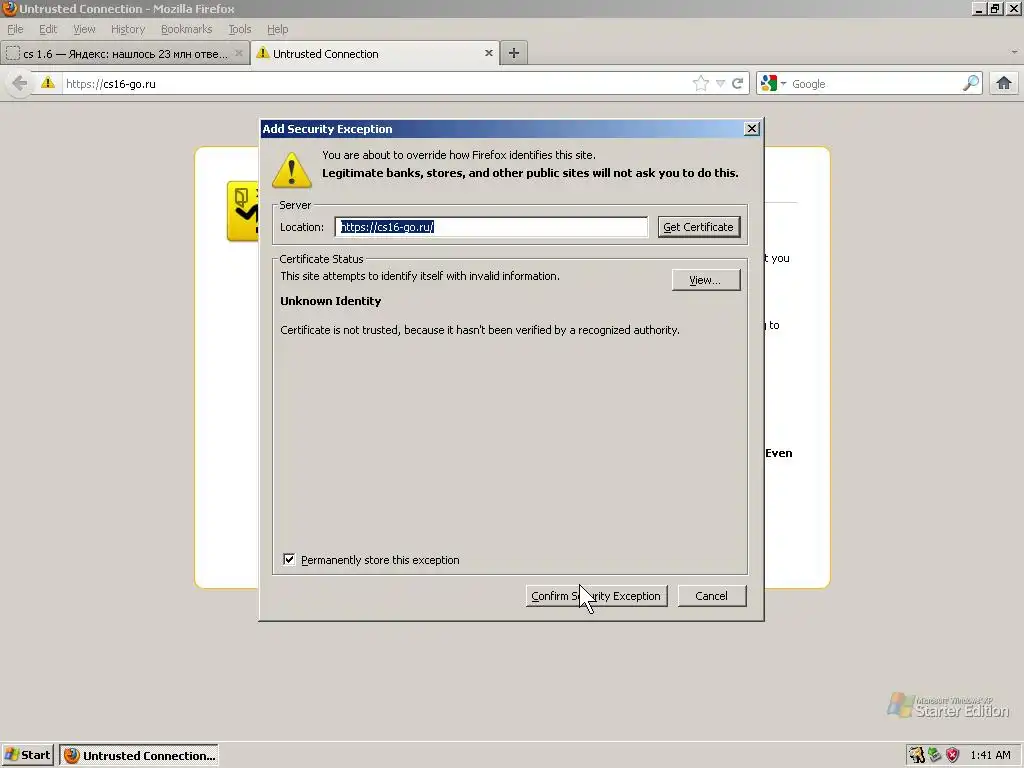Open the list all tabs dropdown arrow
The height and width of the screenshot is (768, 1024).
[1014, 52]
